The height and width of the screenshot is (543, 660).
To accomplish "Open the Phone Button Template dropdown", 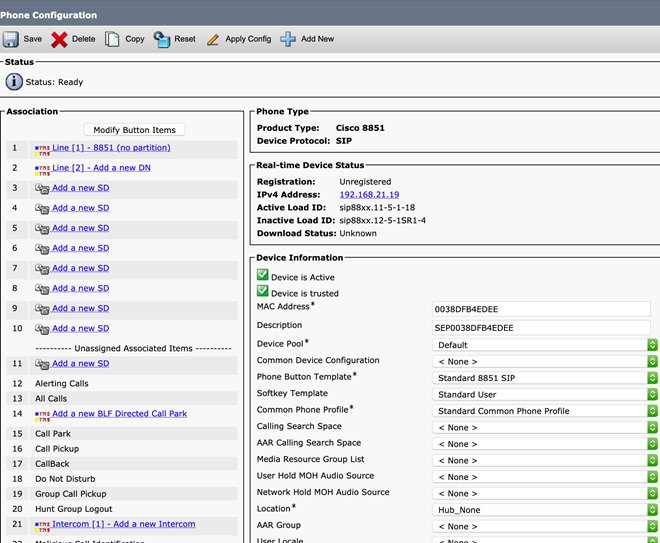I will (545, 378).
